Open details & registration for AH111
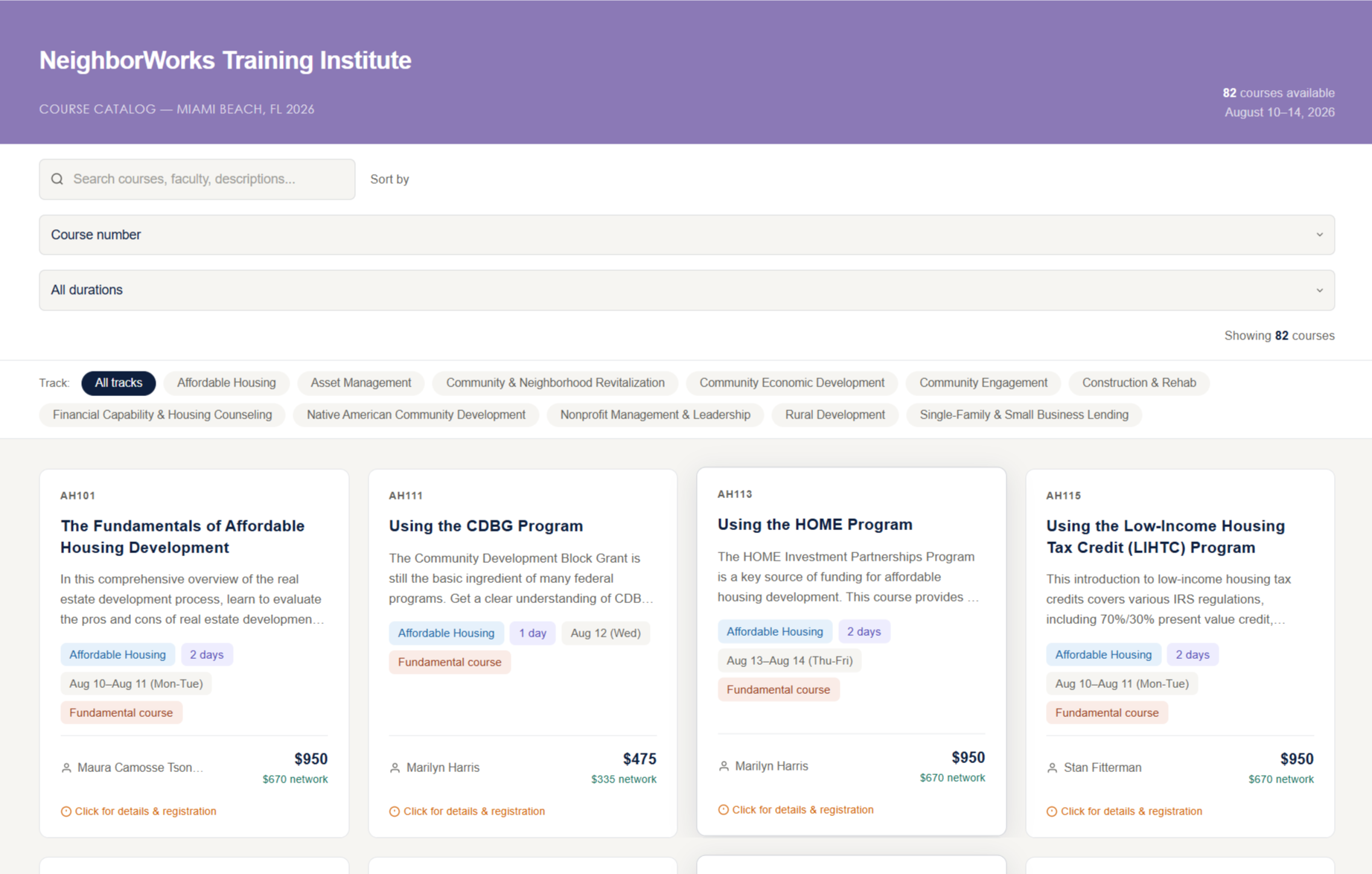 click(467, 811)
